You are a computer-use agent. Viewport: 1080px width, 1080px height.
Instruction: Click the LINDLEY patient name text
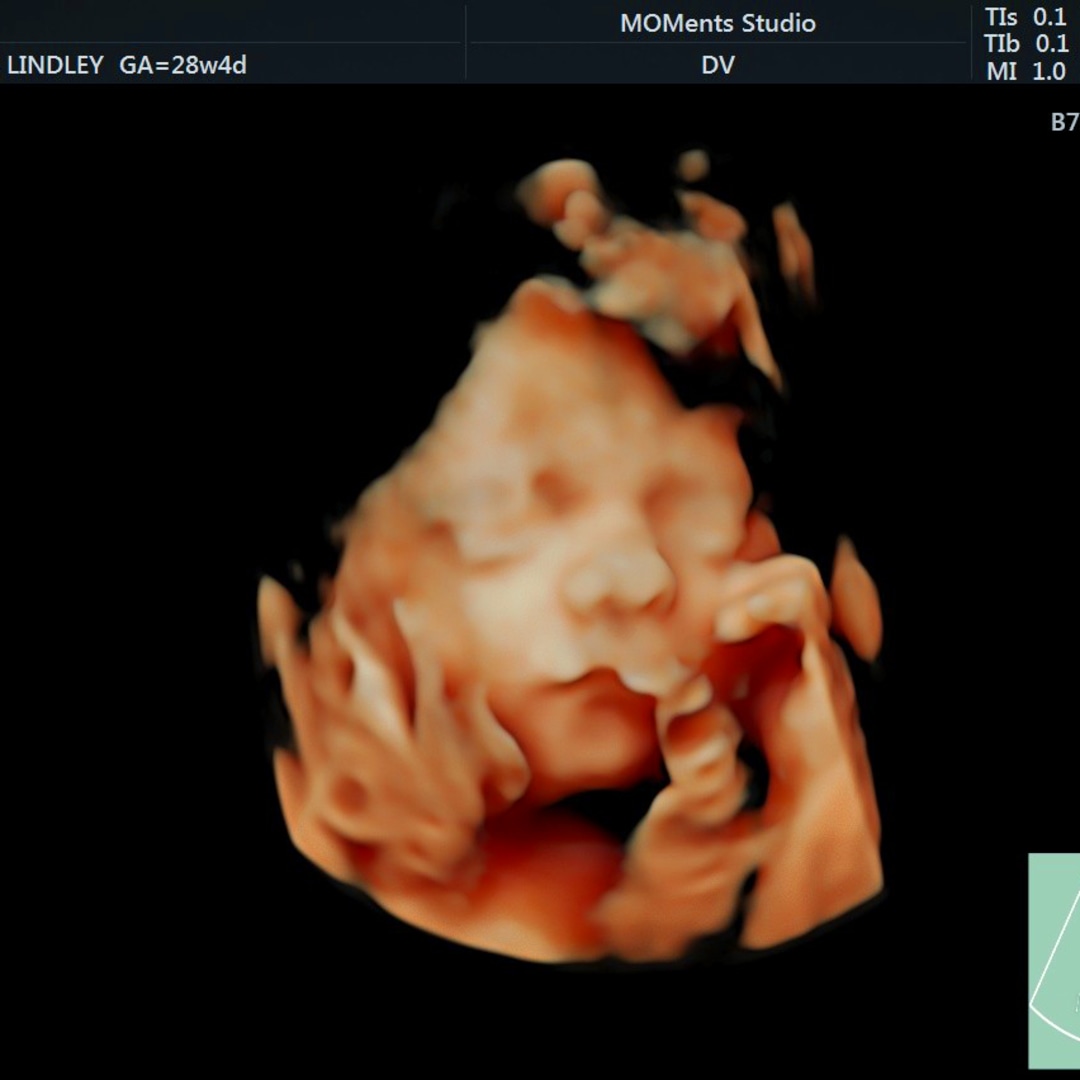click(55, 65)
